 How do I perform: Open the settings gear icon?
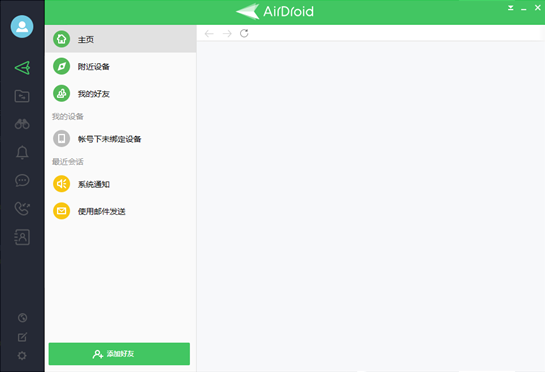(22, 356)
